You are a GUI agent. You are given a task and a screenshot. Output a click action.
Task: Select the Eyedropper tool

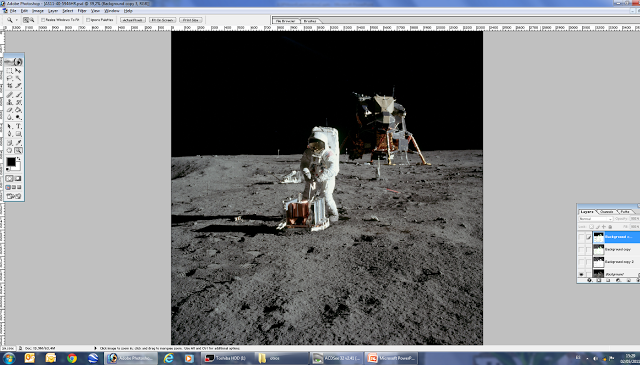18,143
